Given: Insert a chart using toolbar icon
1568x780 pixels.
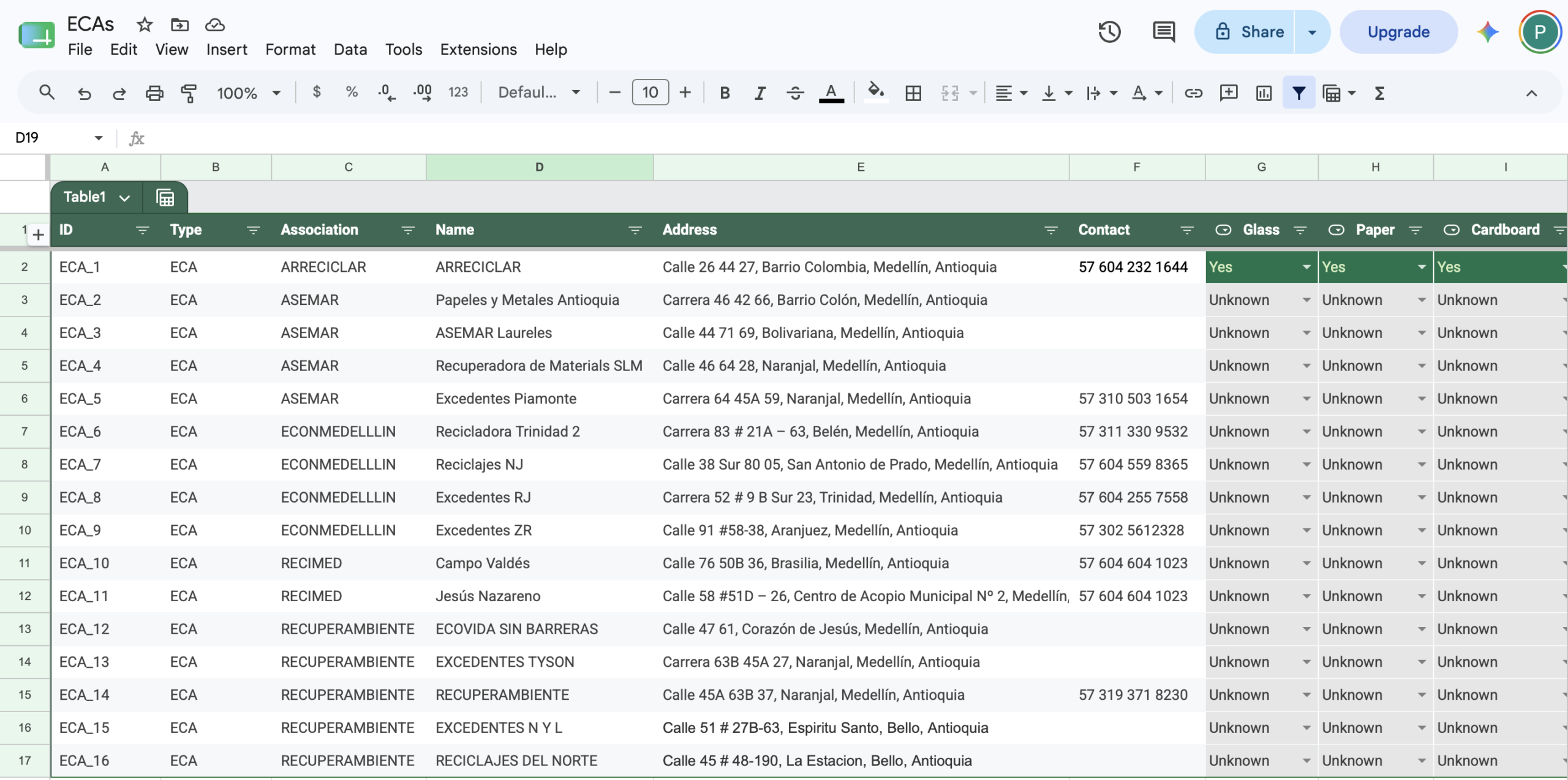Looking at the screenshot, I should point(1264,93).
